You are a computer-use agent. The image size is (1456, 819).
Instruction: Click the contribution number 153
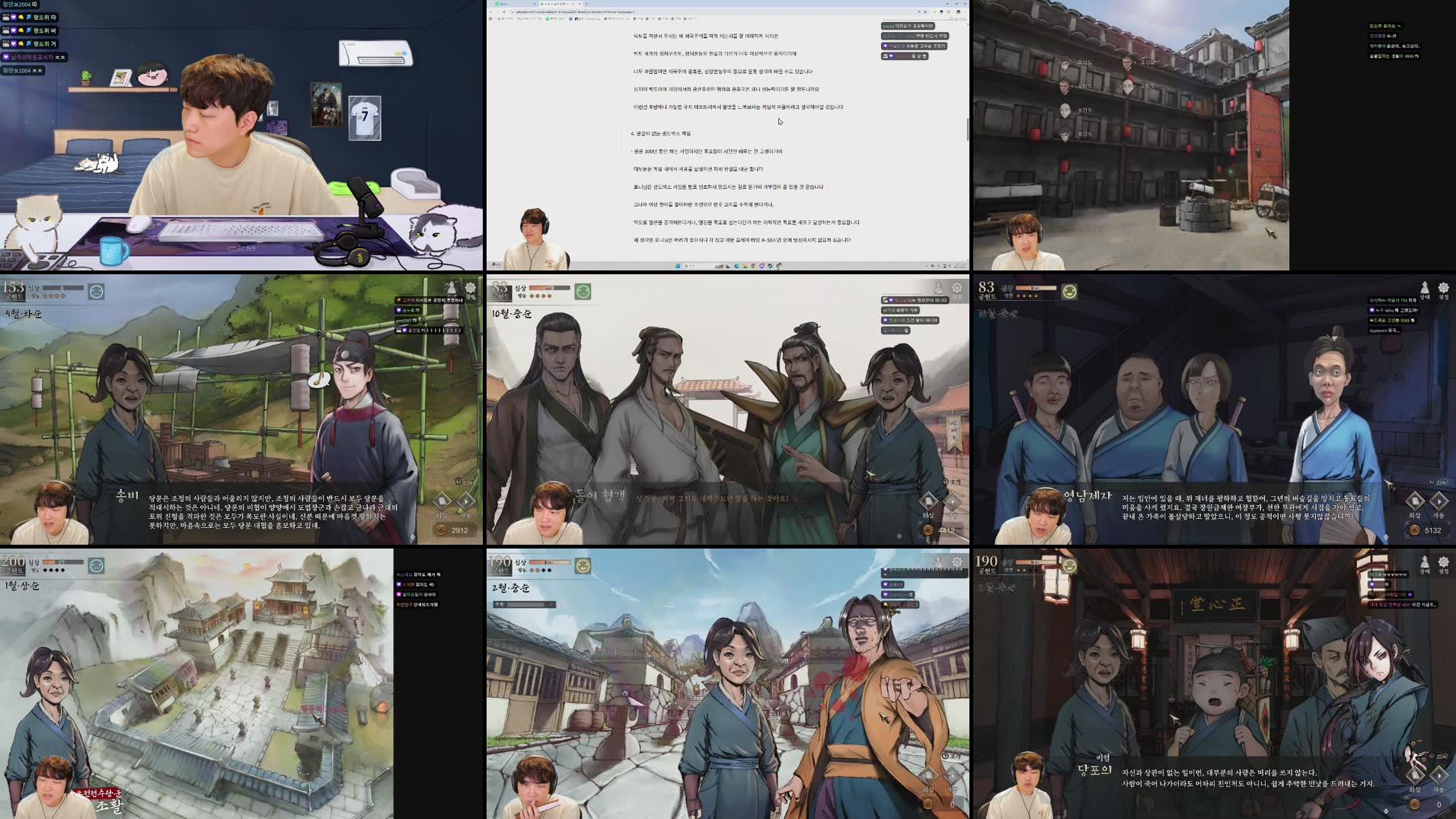[x=14, y=287]
